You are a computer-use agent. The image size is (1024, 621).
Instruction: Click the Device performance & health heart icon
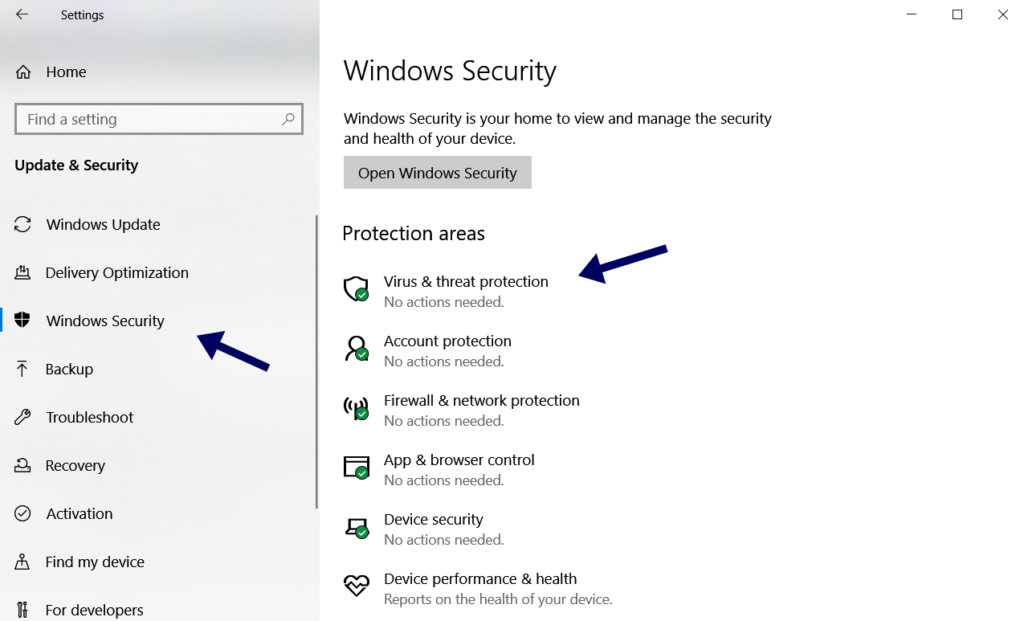coord(357,586)
